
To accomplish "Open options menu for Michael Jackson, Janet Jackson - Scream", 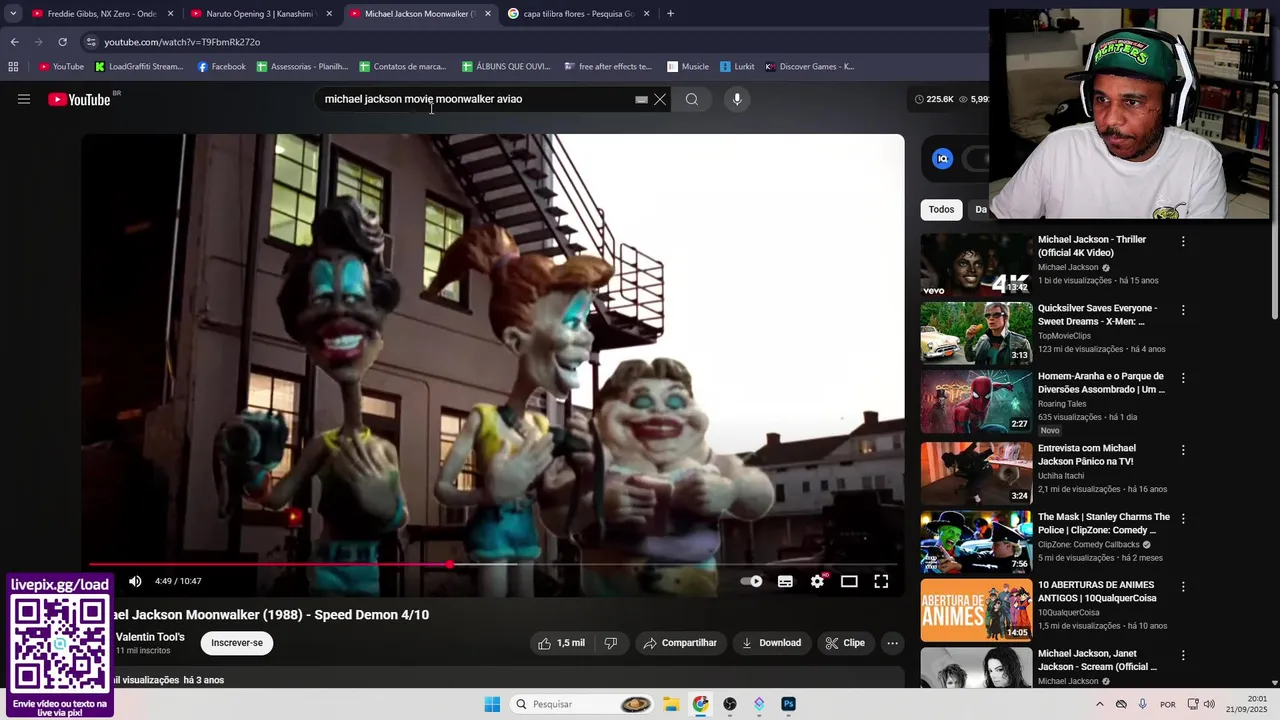I will pos(1183,655).
